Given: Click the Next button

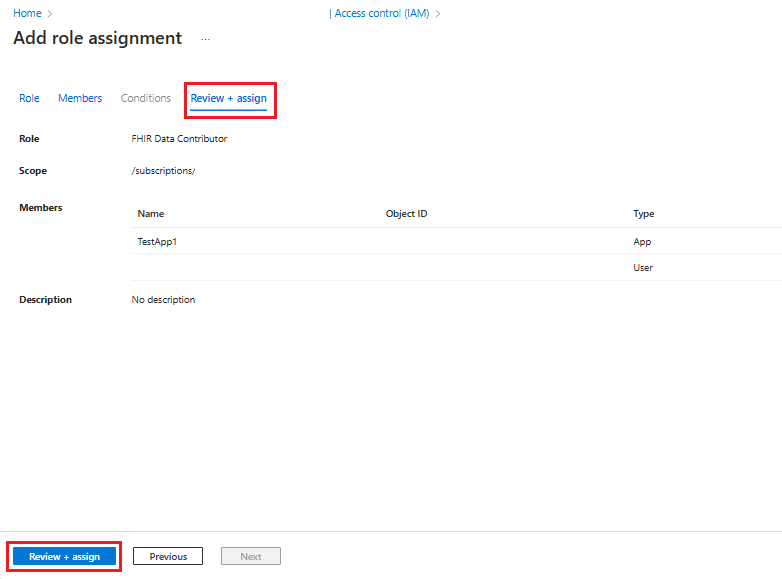Looking at the screenshot, I should coord(251,557).
